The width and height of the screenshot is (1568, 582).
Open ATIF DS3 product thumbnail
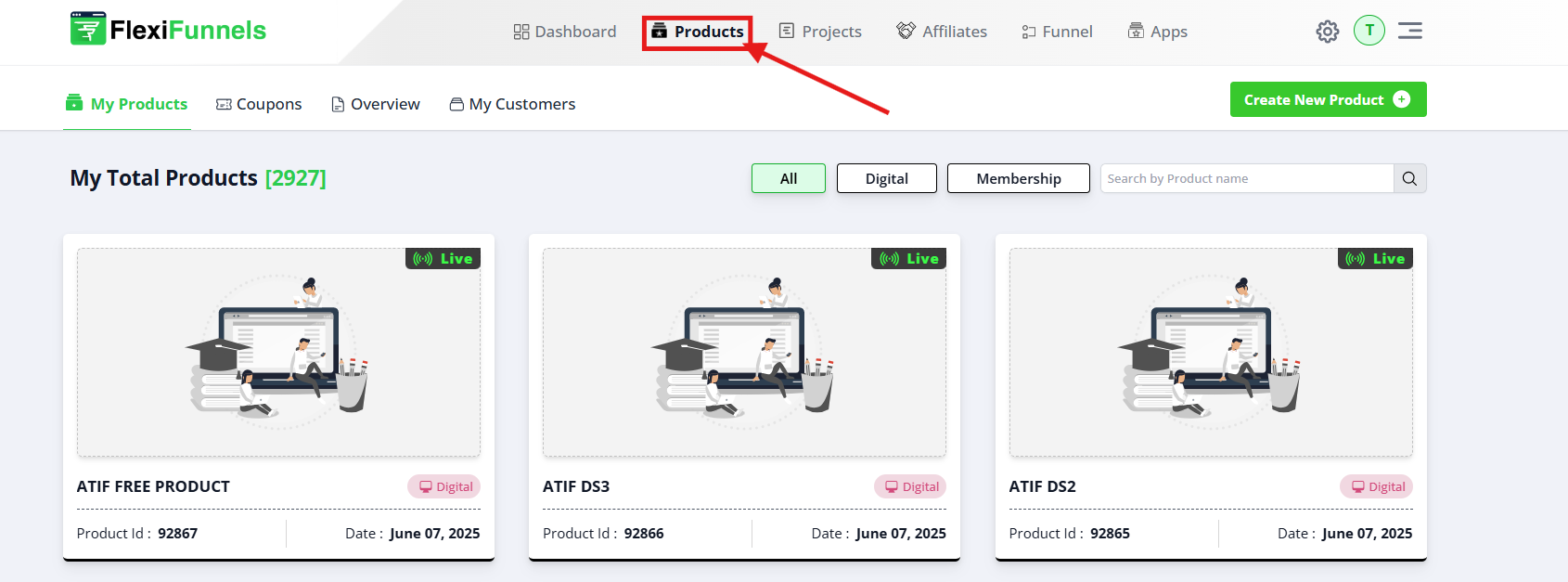[744, 353]
